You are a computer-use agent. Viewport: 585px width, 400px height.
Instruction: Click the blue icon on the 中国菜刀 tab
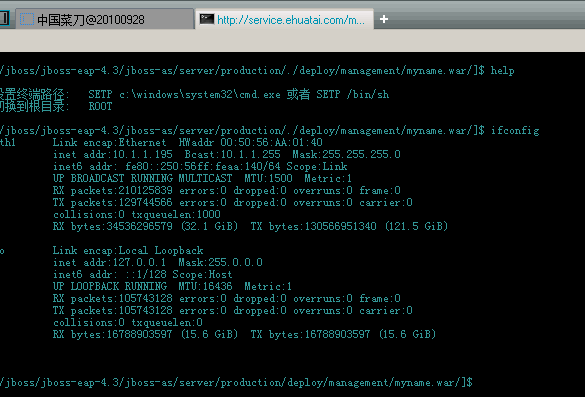point(27,19)
